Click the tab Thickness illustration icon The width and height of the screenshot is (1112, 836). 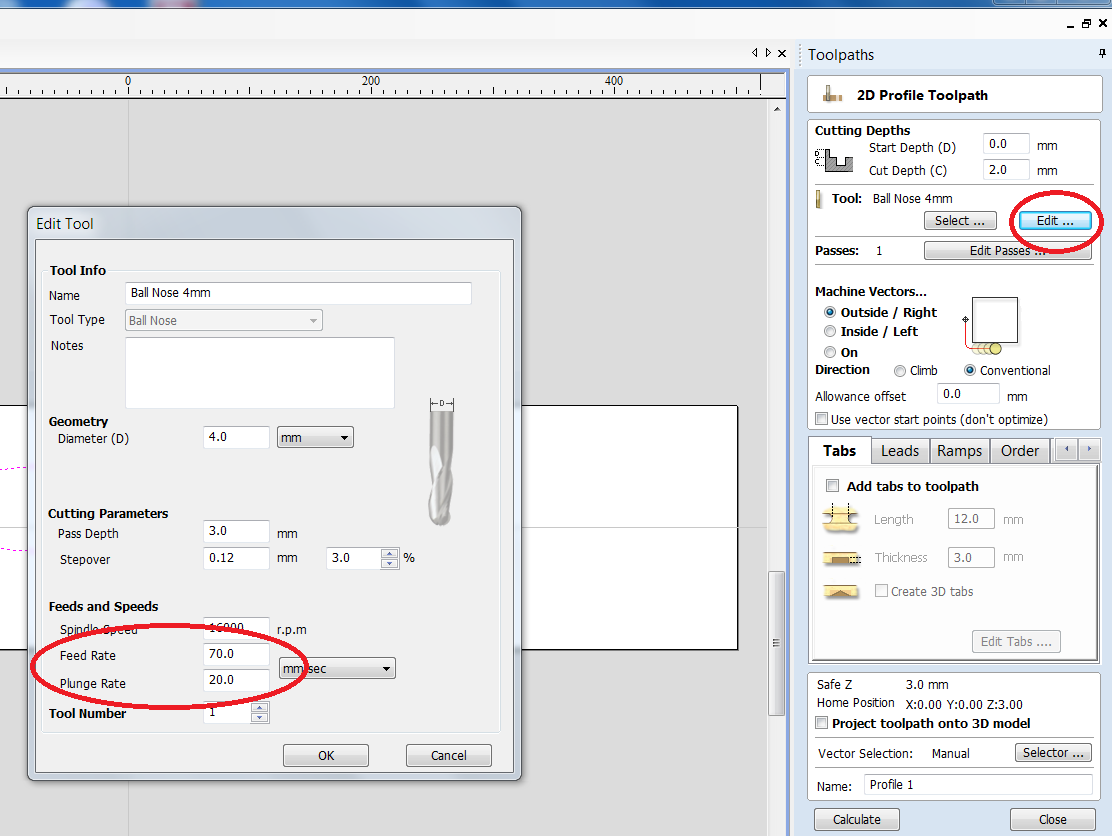click(840, 558)
